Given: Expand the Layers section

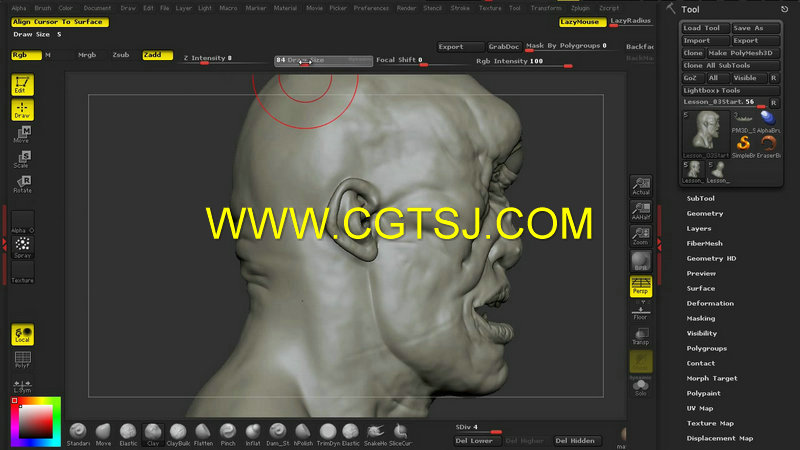Looking at the screenshot, I should point(698,229).
